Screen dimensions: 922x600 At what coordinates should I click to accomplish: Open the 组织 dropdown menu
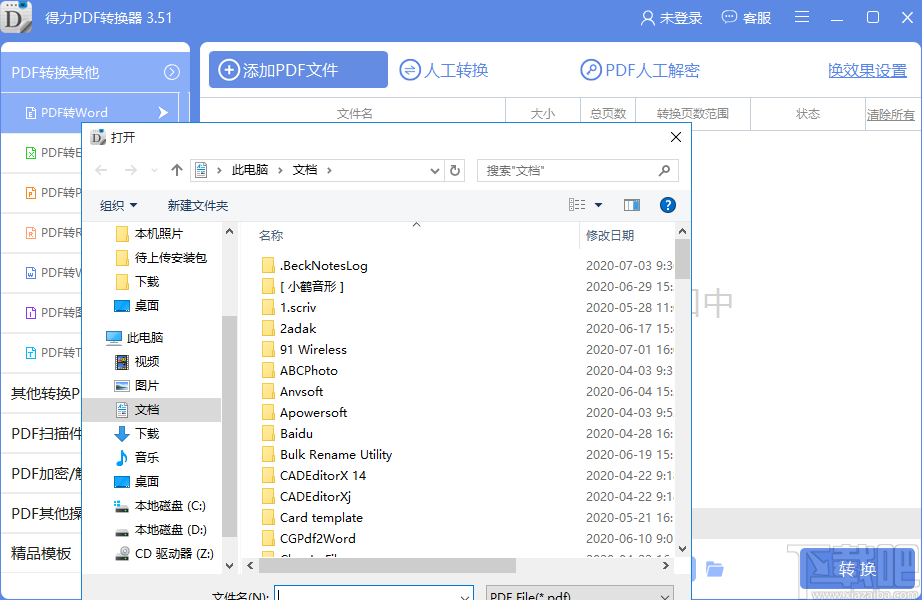117,205
